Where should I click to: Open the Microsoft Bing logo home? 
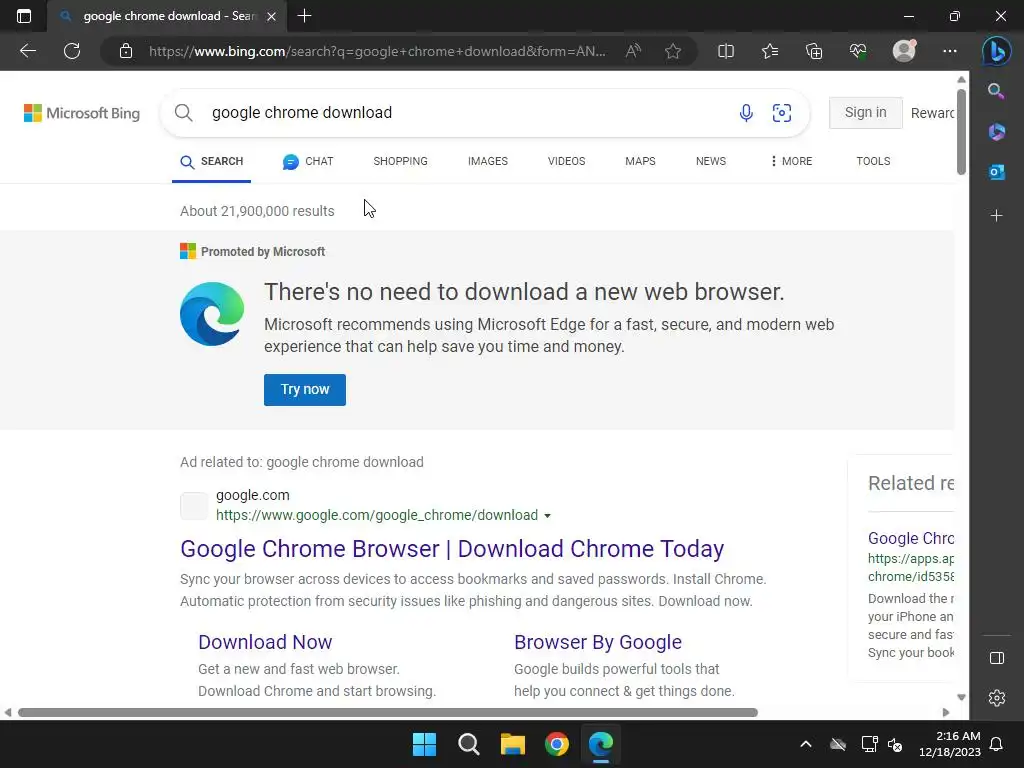coord(82,113)
